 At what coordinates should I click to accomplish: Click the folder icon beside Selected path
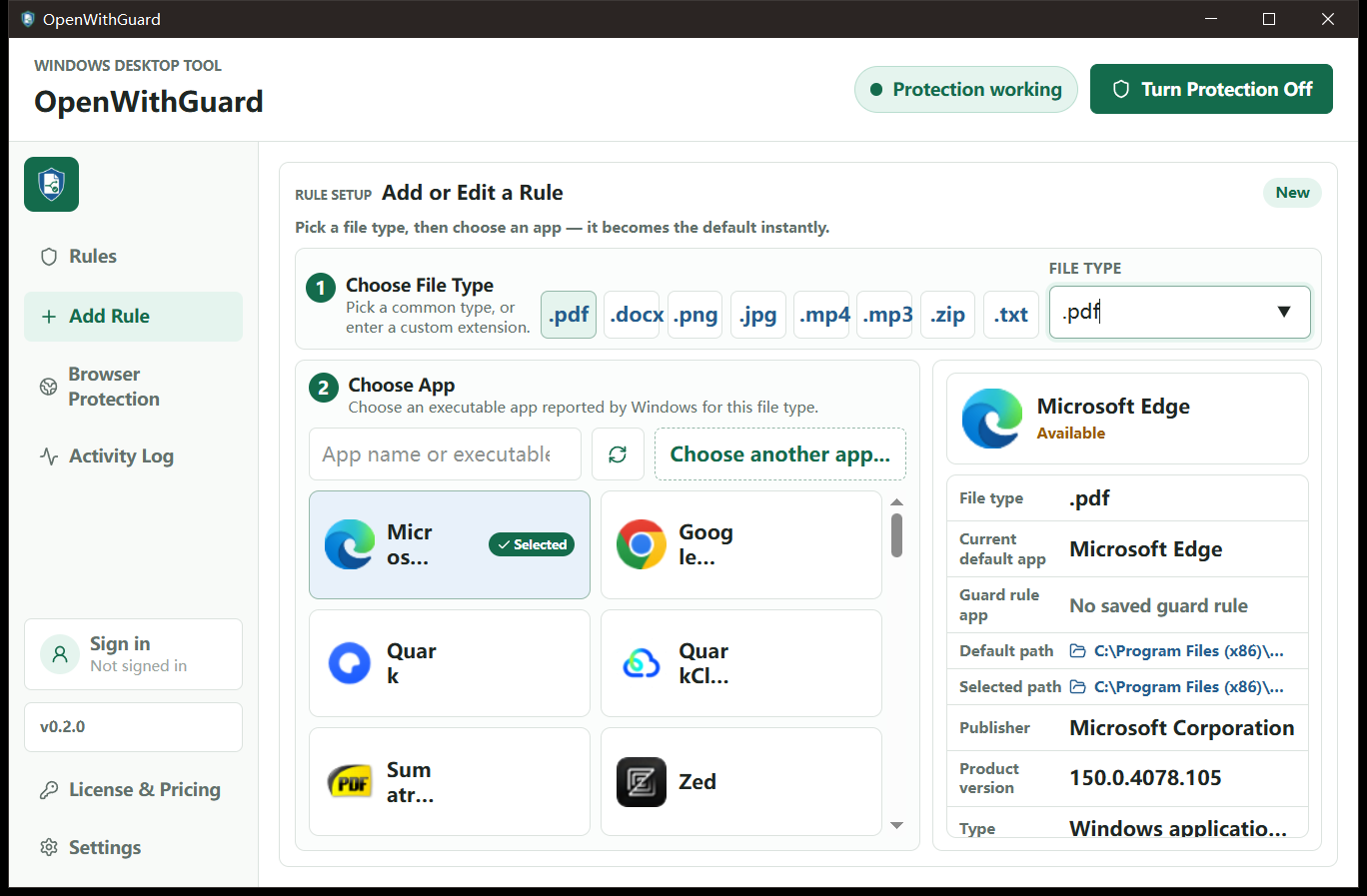tap(1078, 687)
